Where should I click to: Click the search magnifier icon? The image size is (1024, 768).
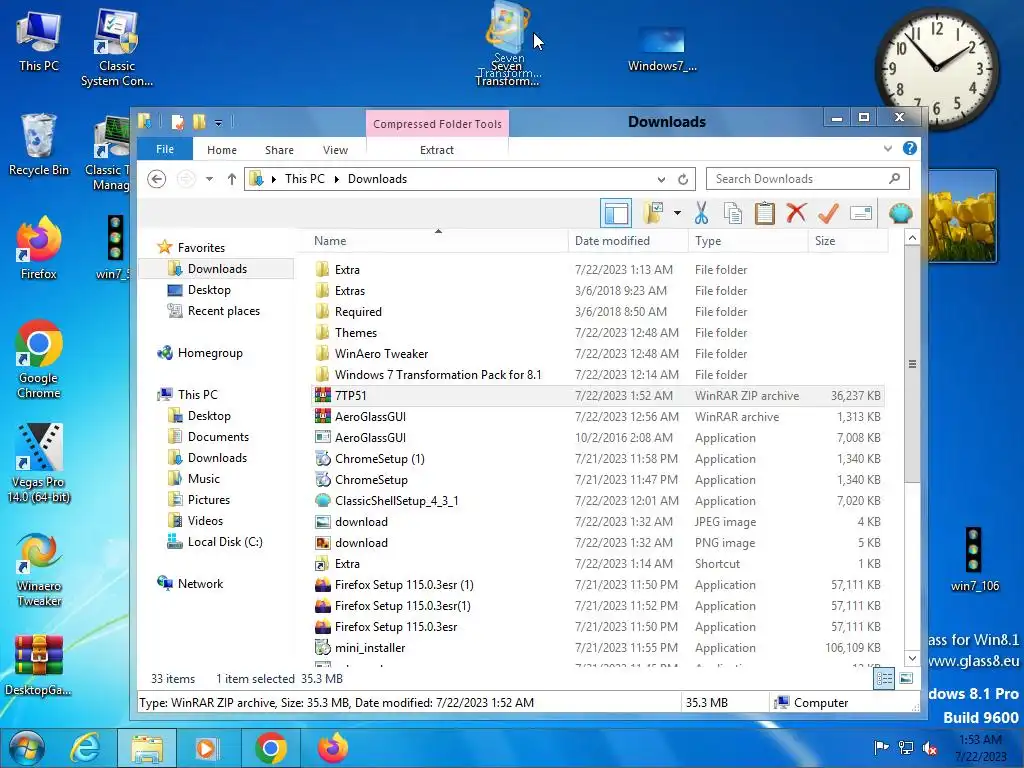click(x=895, y=178)
